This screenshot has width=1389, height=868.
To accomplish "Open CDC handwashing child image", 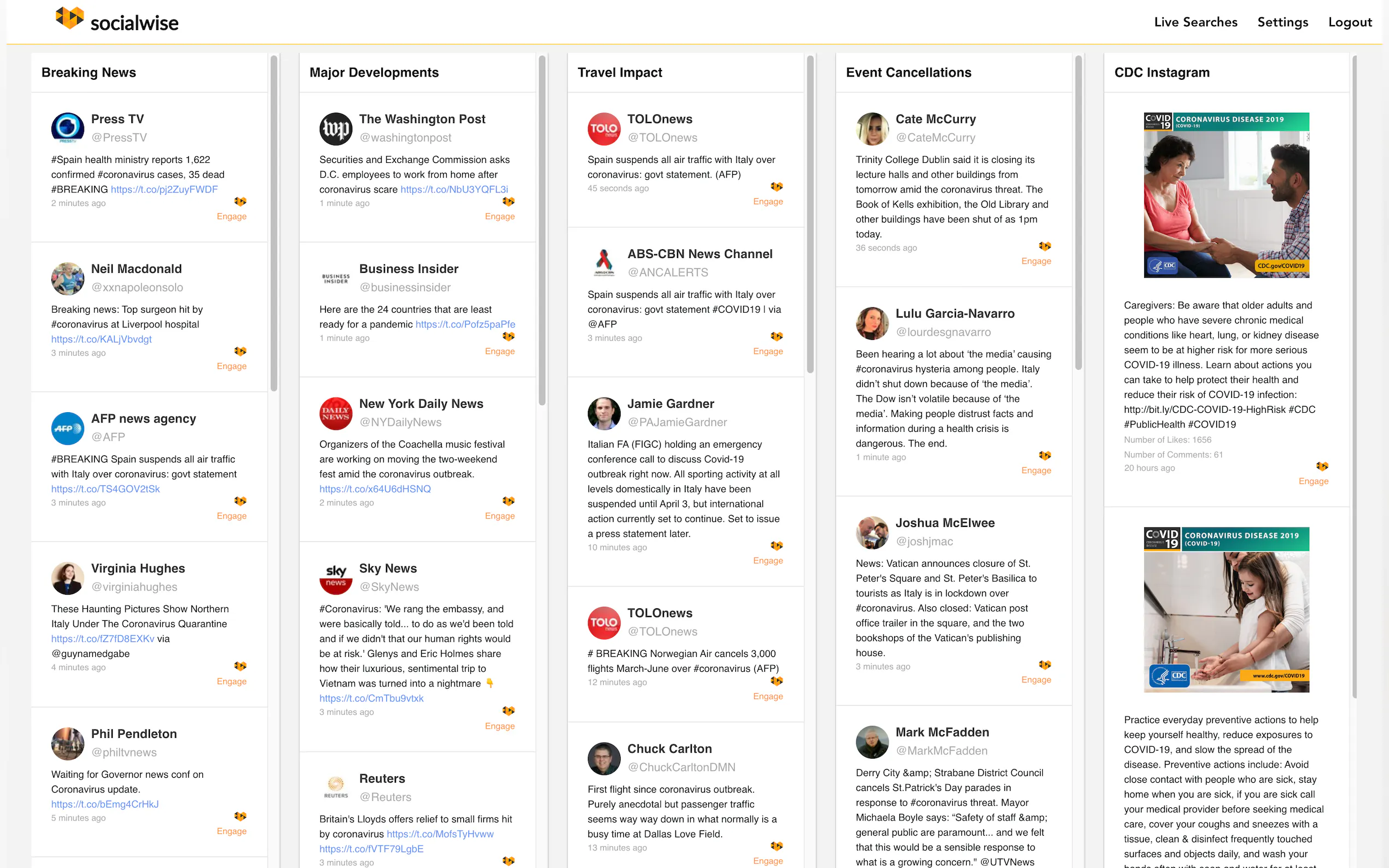I will coord(1226,609).
